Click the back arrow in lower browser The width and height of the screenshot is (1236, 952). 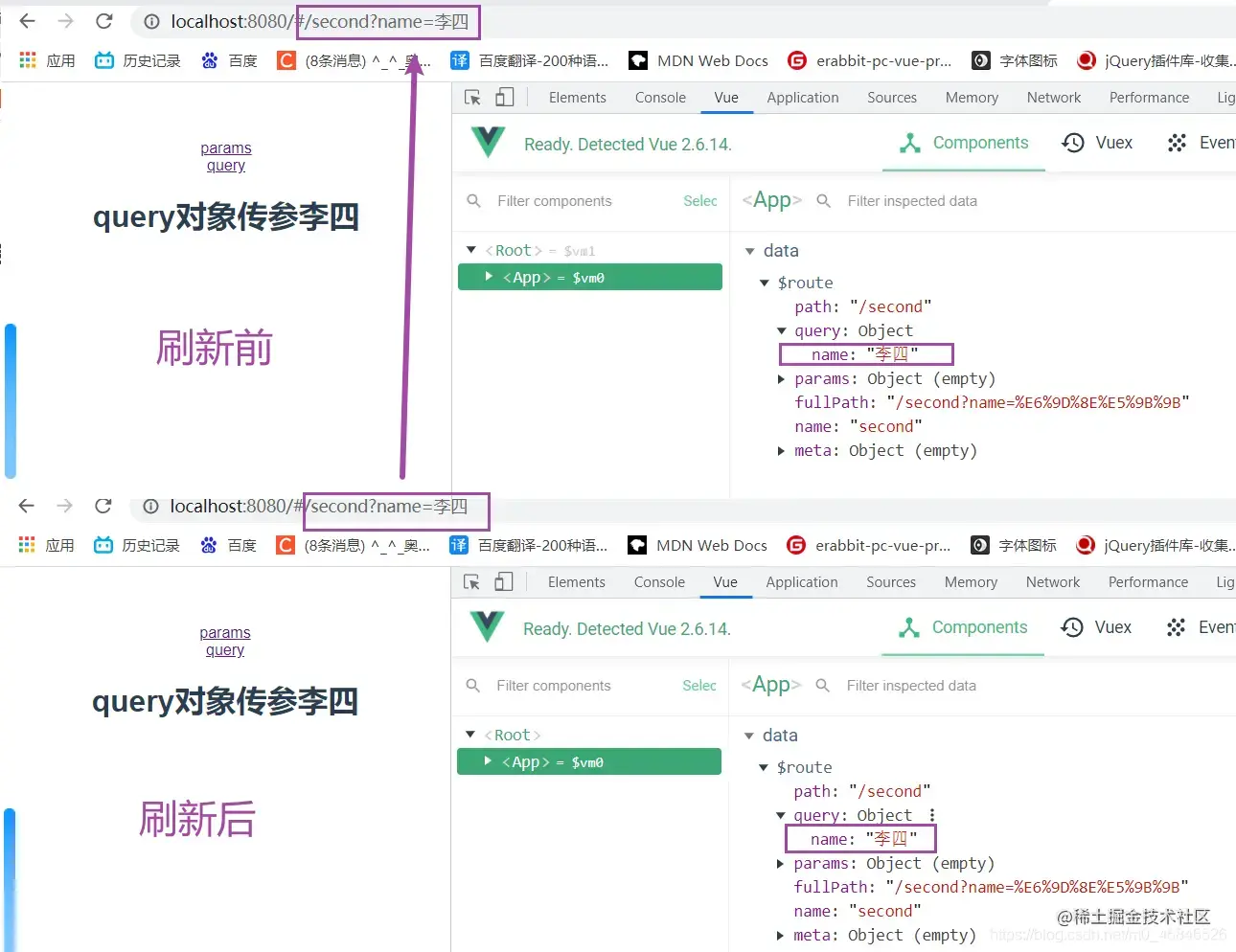[26, 506]
